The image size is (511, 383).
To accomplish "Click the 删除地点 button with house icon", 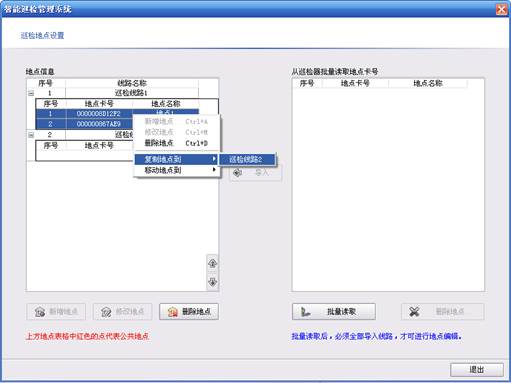I will [x=189, y=312].
